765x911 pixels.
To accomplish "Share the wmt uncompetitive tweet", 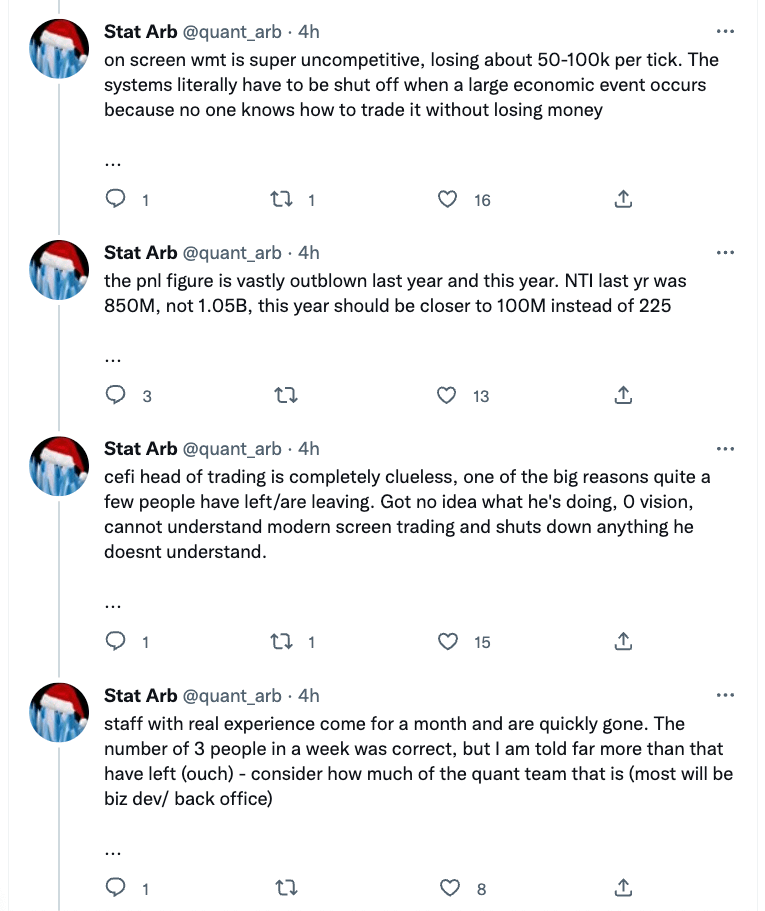I will [622, 200].
